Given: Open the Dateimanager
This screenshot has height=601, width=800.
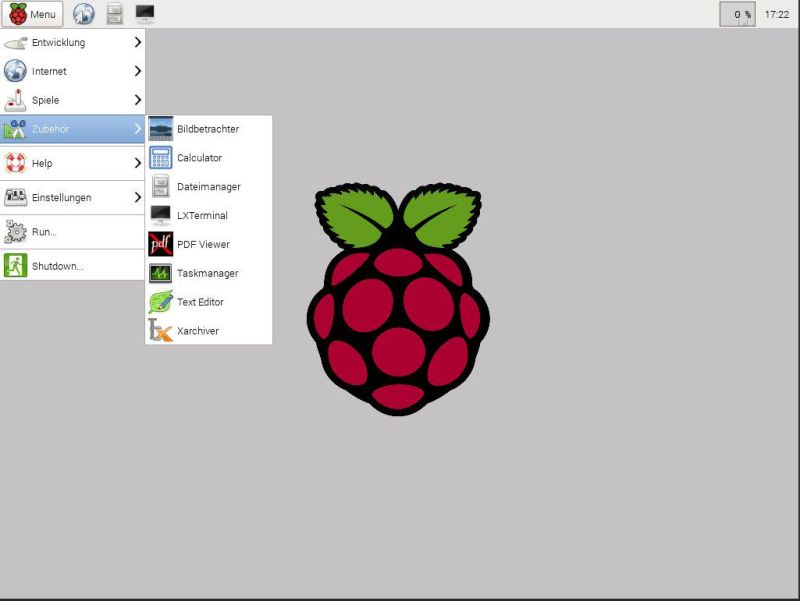Looking at the screenshot, I should [206, 186].
